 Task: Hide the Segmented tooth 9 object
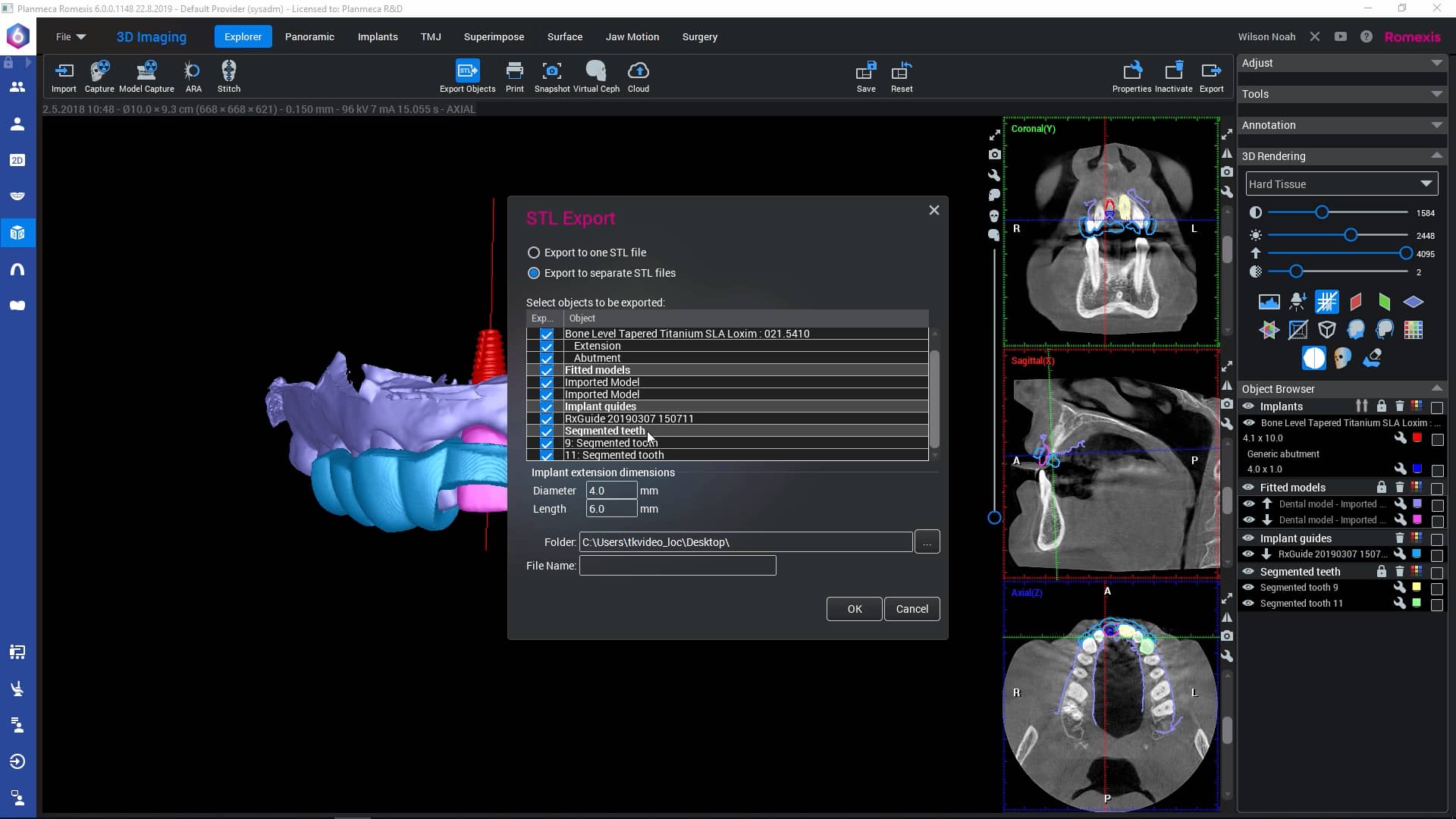point(1248,587)
